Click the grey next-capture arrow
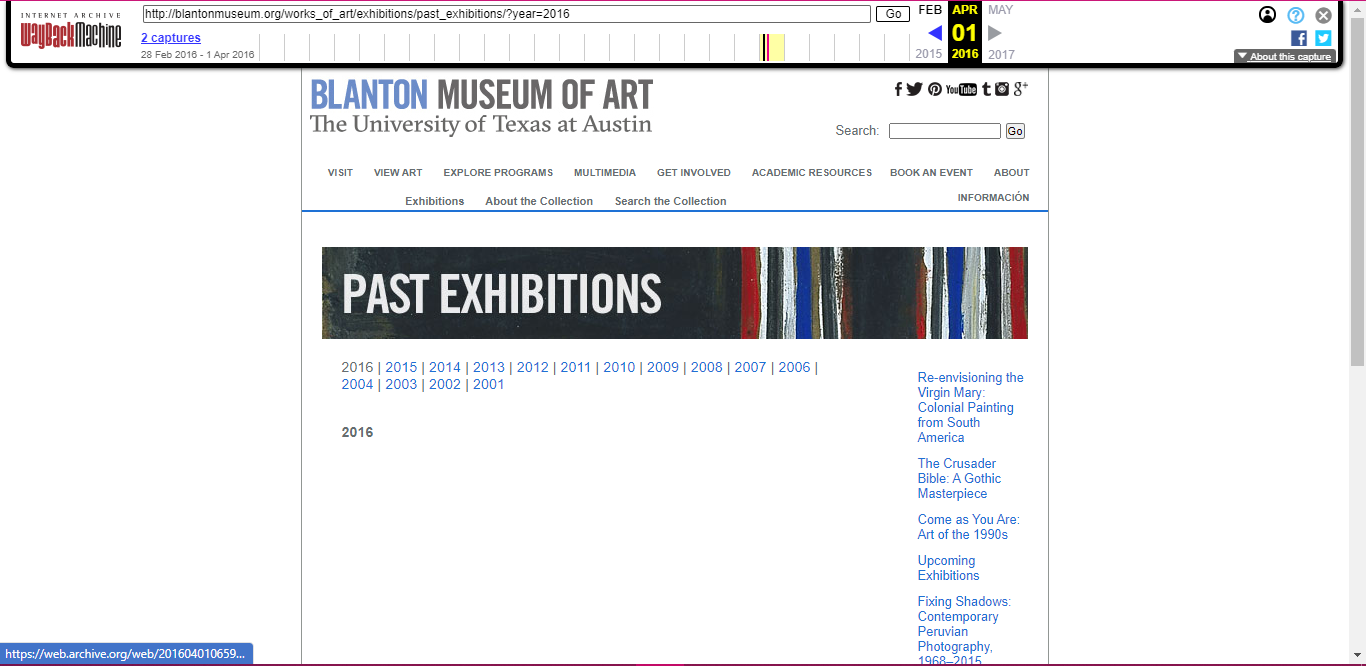The image size is (1366, 666). 995,33
